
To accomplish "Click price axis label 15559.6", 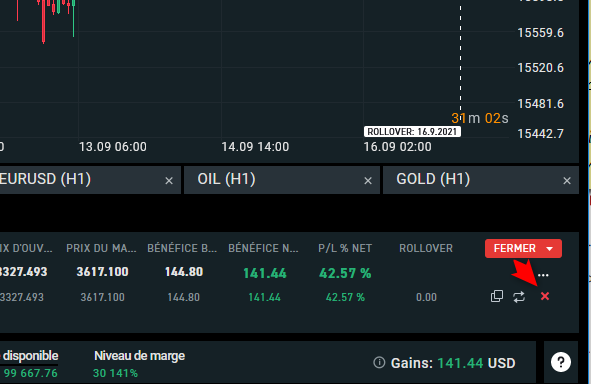I will 540,33.
